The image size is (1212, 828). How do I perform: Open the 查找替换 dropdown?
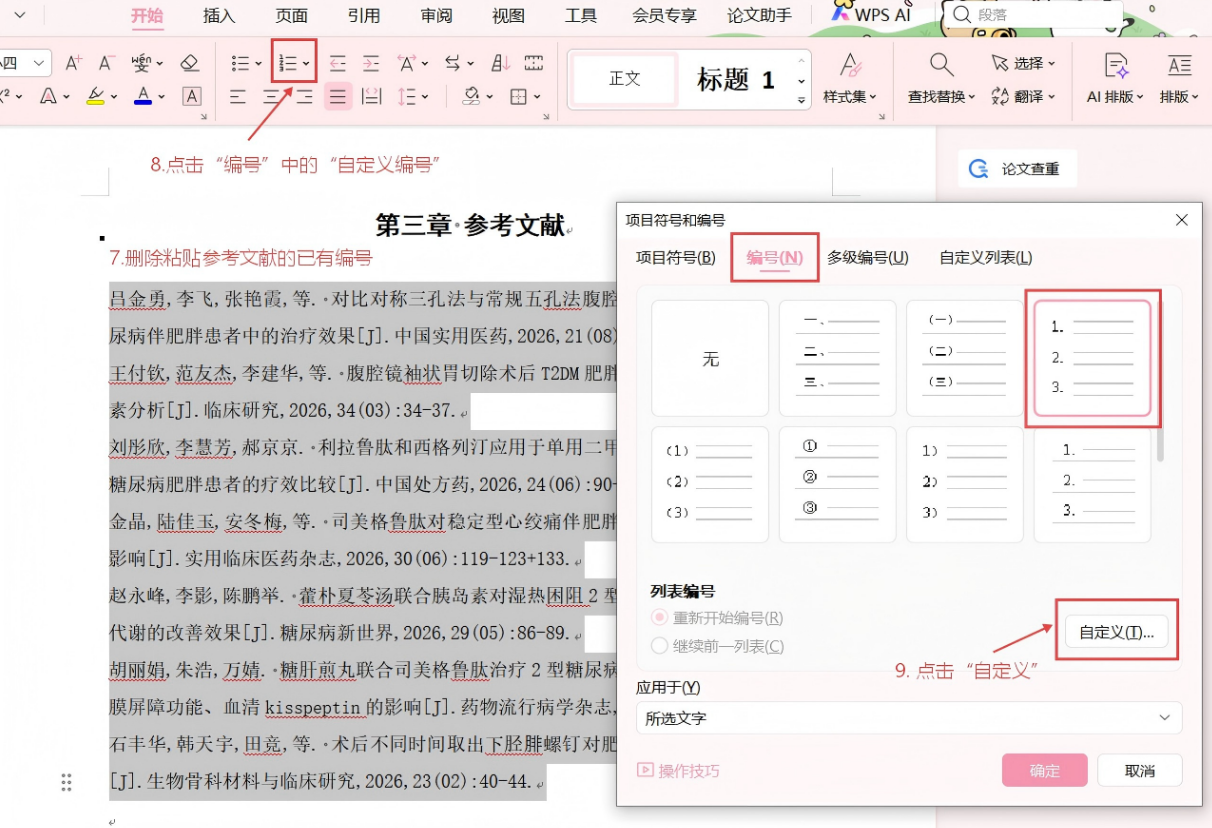[942, 97]
